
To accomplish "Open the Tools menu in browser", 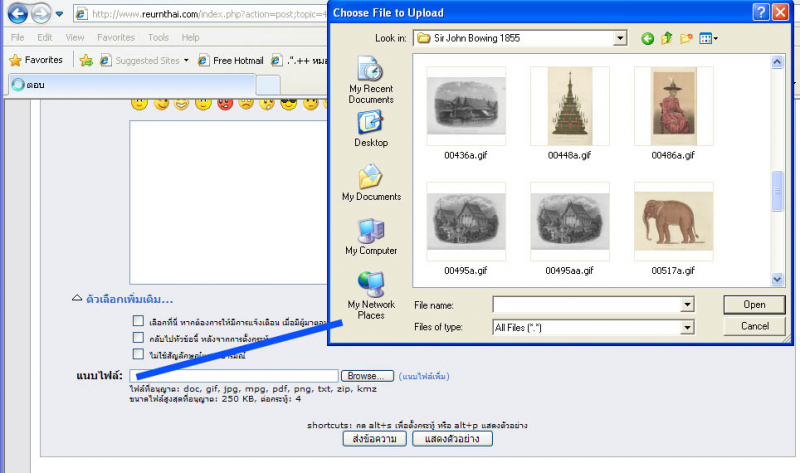I will (158, 37).
